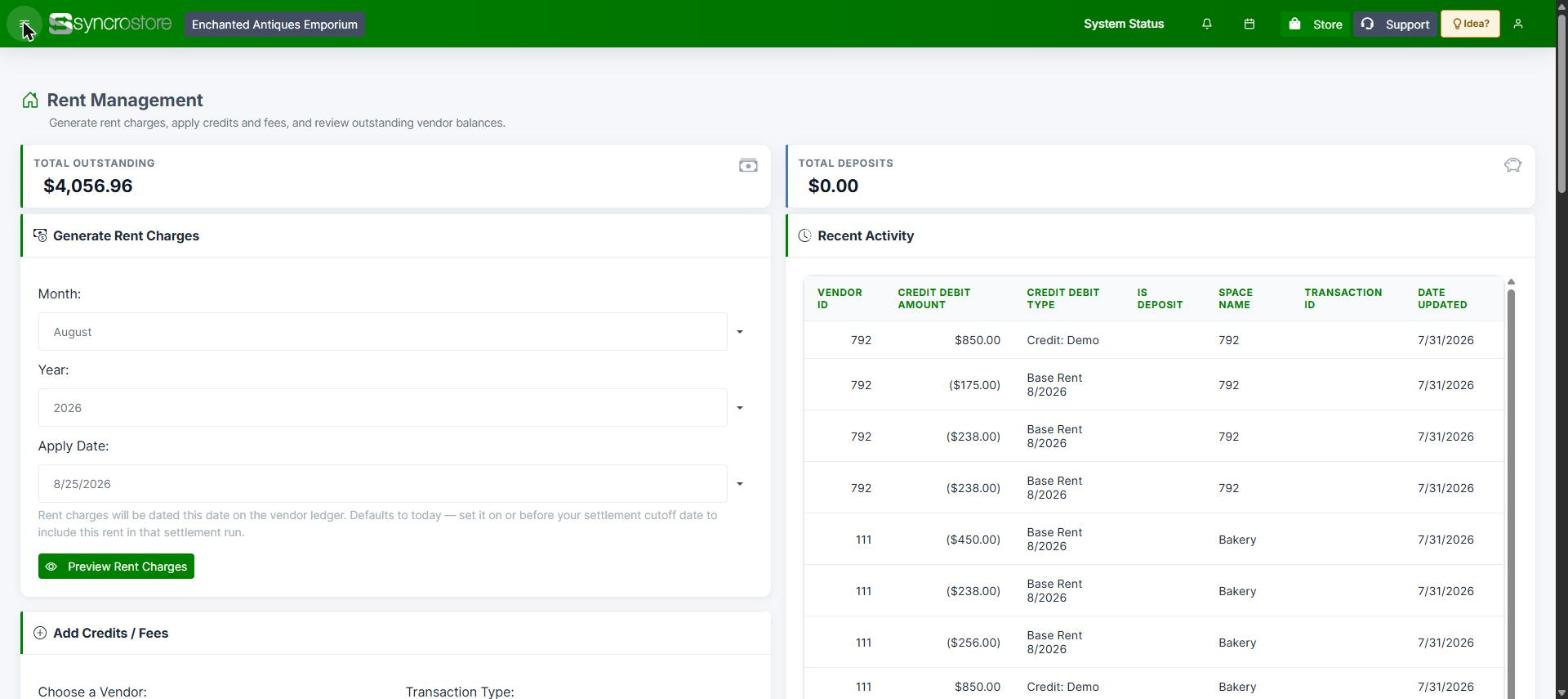Viewport: 1568px width, 699px height.
Task: Click the Add Credits / Fees heading
Action: click(x=110, y=633)
